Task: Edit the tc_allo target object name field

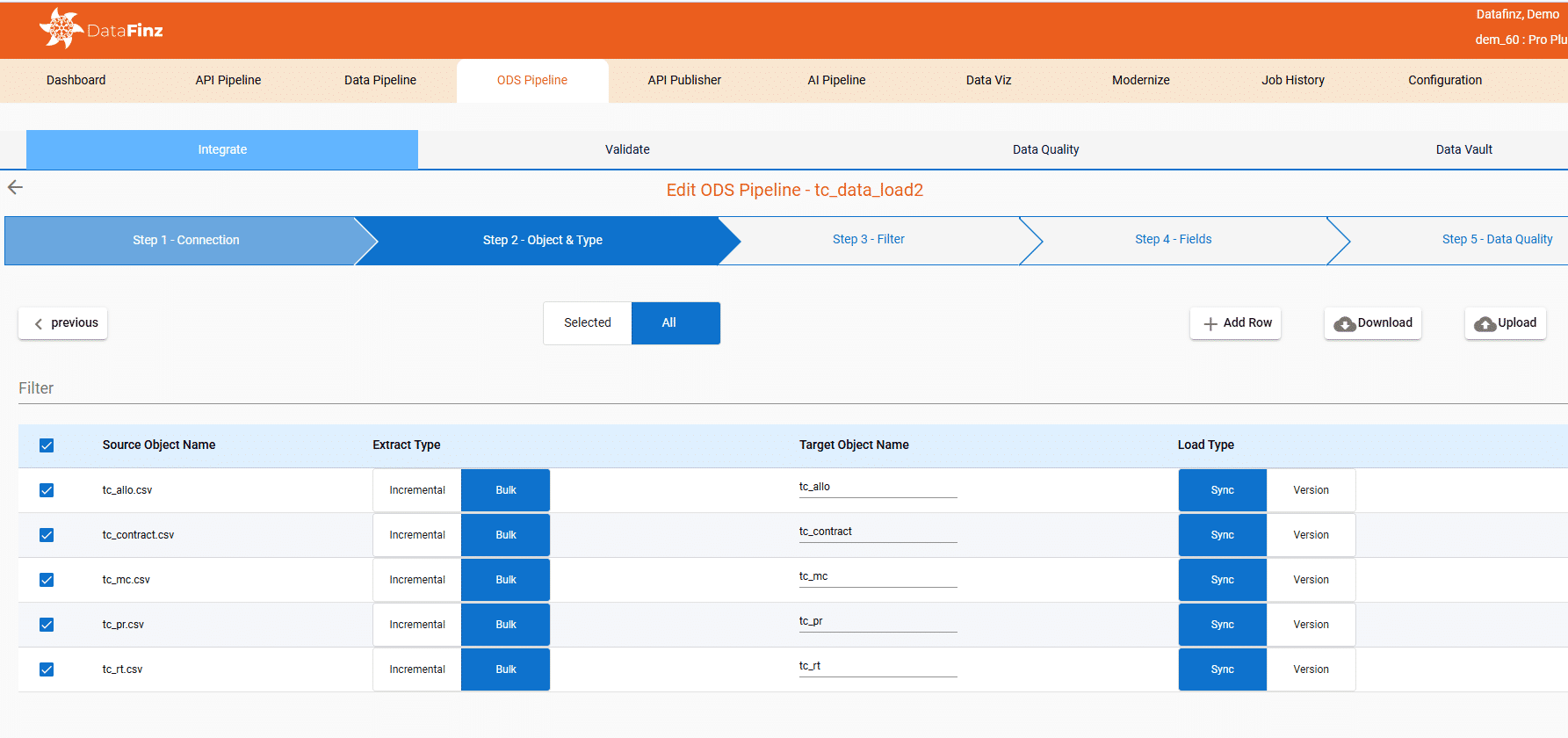Action: 878,488
